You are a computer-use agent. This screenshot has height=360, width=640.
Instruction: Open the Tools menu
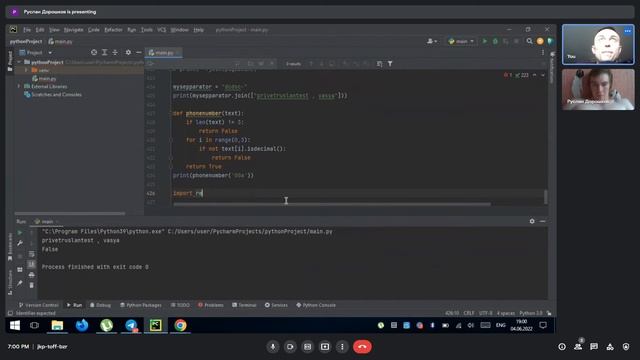click(x=147, y=30)
